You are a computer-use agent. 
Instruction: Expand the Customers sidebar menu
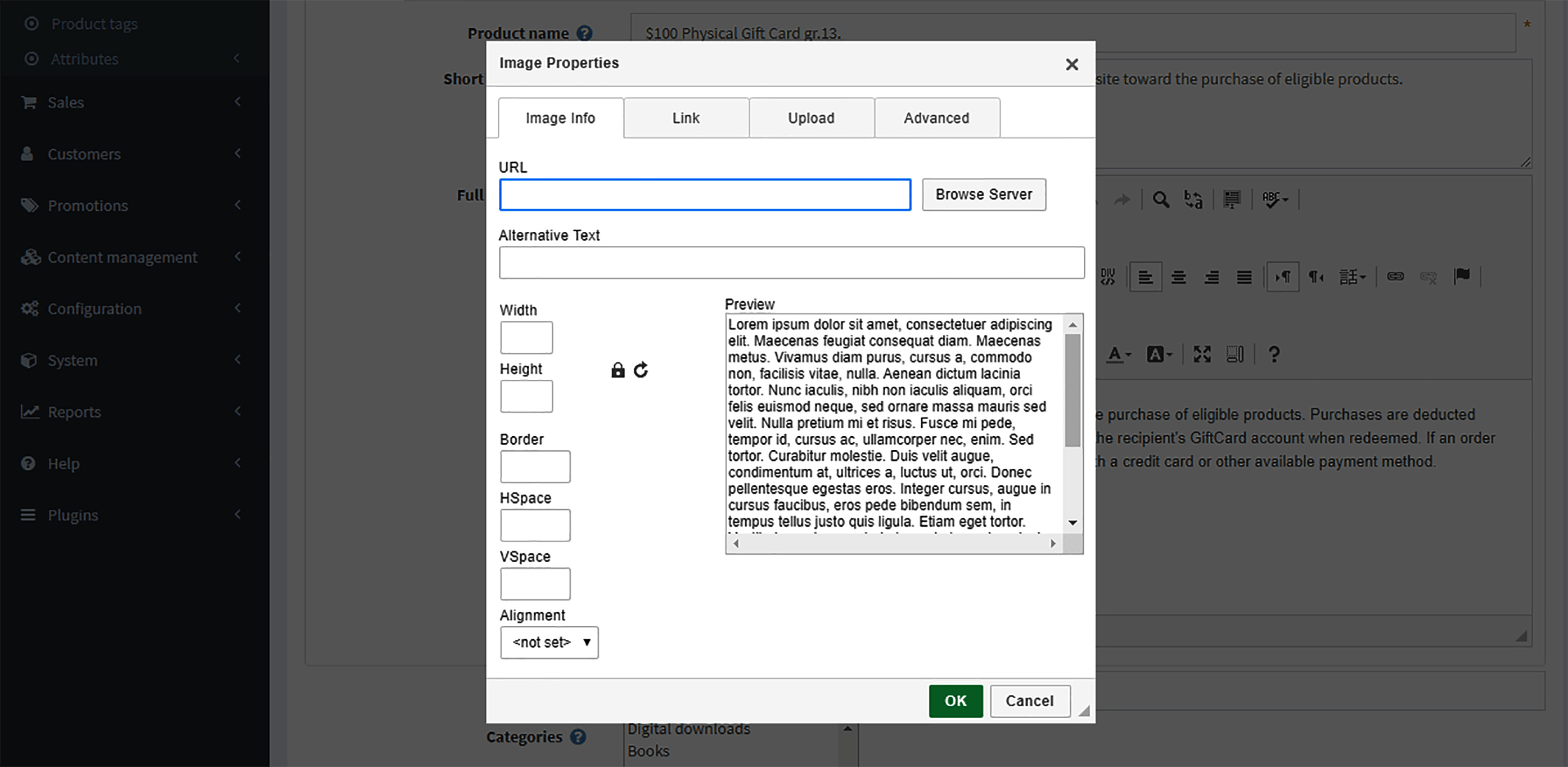pos(134,154)
